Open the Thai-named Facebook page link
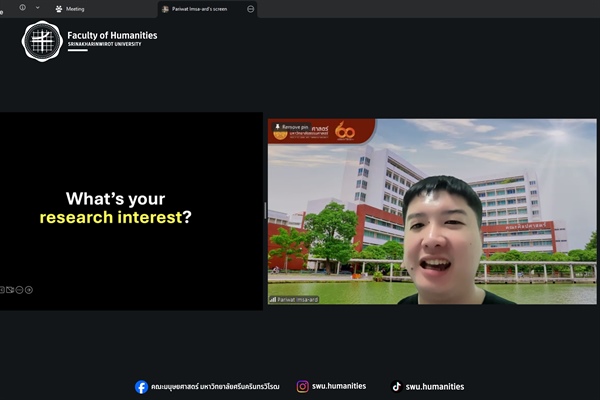600x400 pixels. tap(216, 387)
